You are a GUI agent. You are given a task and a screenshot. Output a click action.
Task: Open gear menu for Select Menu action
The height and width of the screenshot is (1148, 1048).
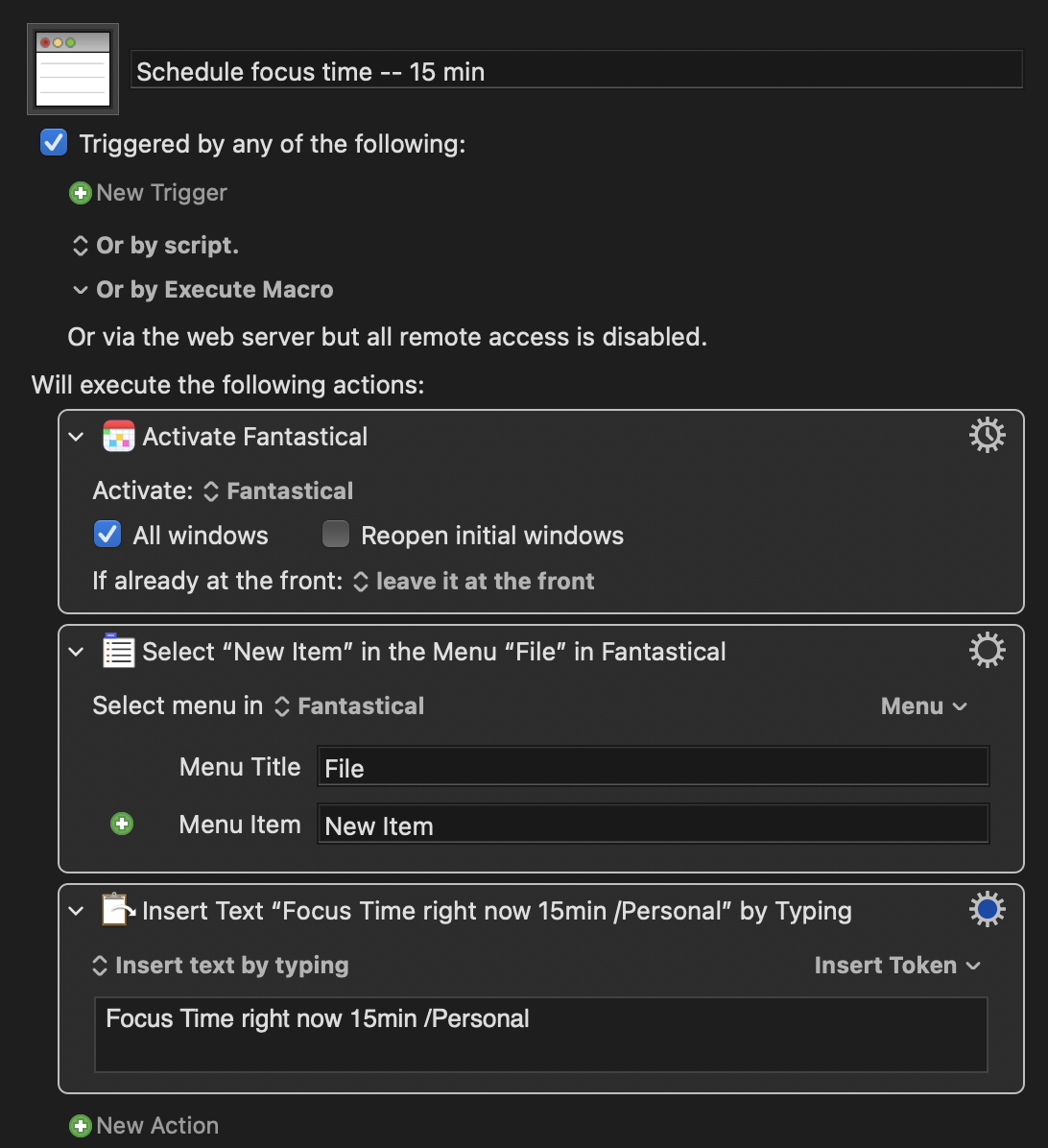pyautogui.click(x=987, y=651)
